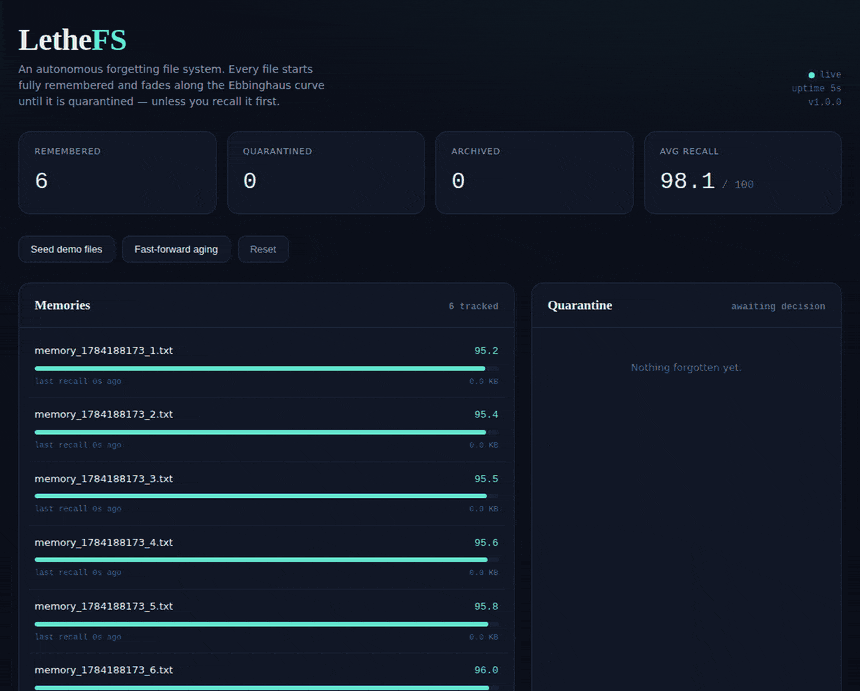Image resolution: width=860 pixels, height=691 pixels.
Task: Click the 'awaiting decision' label
Action: click(x=778, y=306)
